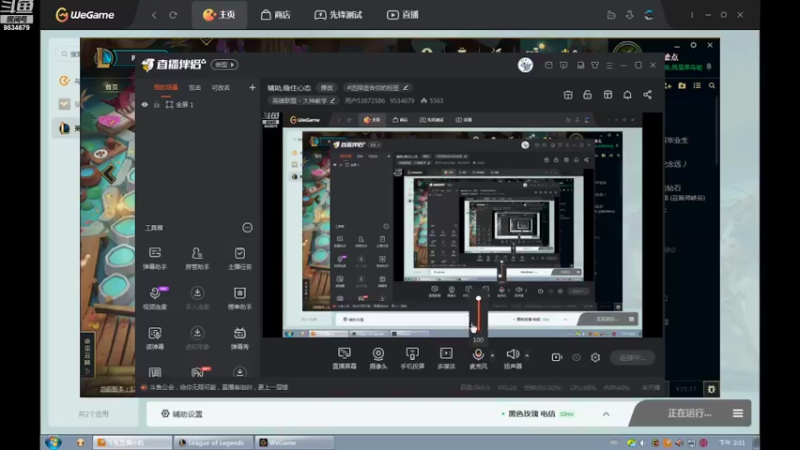Open WeGame 商店 tab
This screenshot has width=800, height=450.
(276, 15)
